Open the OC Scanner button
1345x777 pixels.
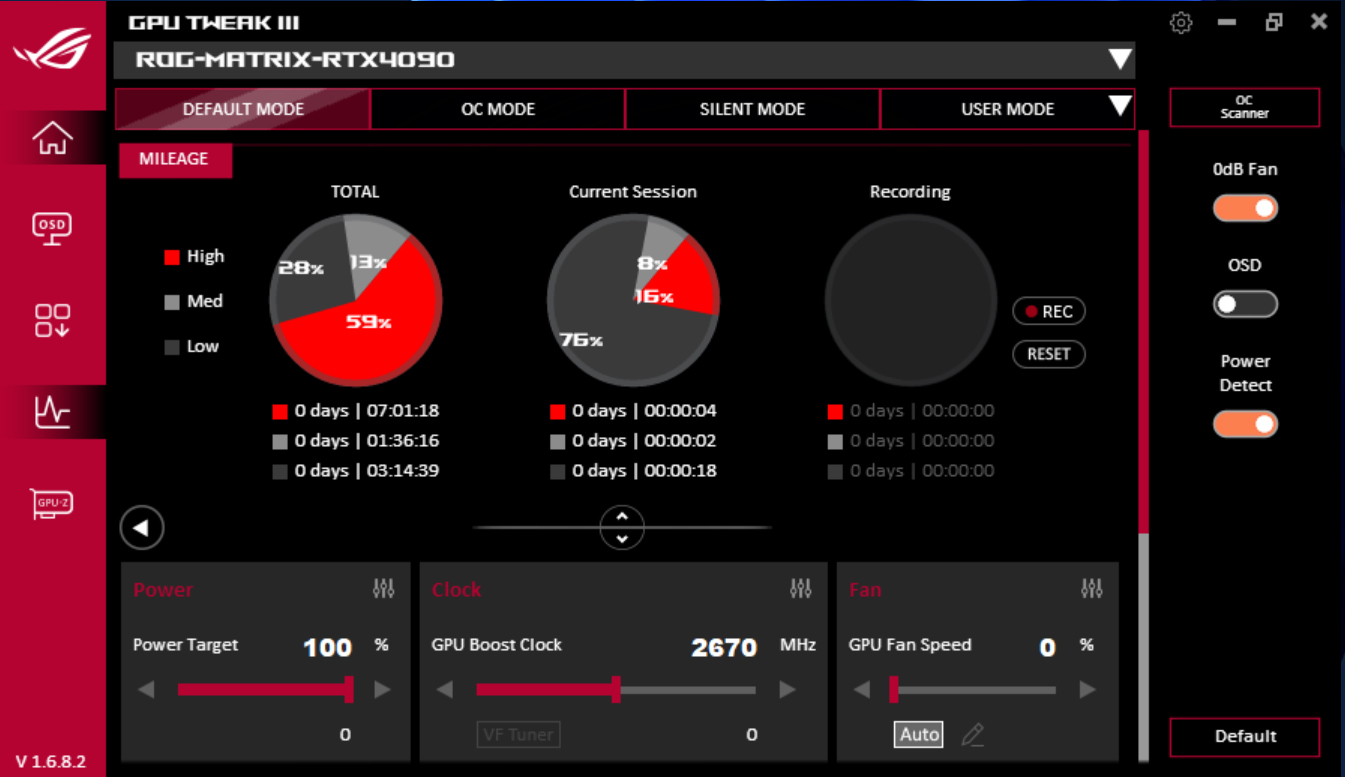(x=1245, y=107)
